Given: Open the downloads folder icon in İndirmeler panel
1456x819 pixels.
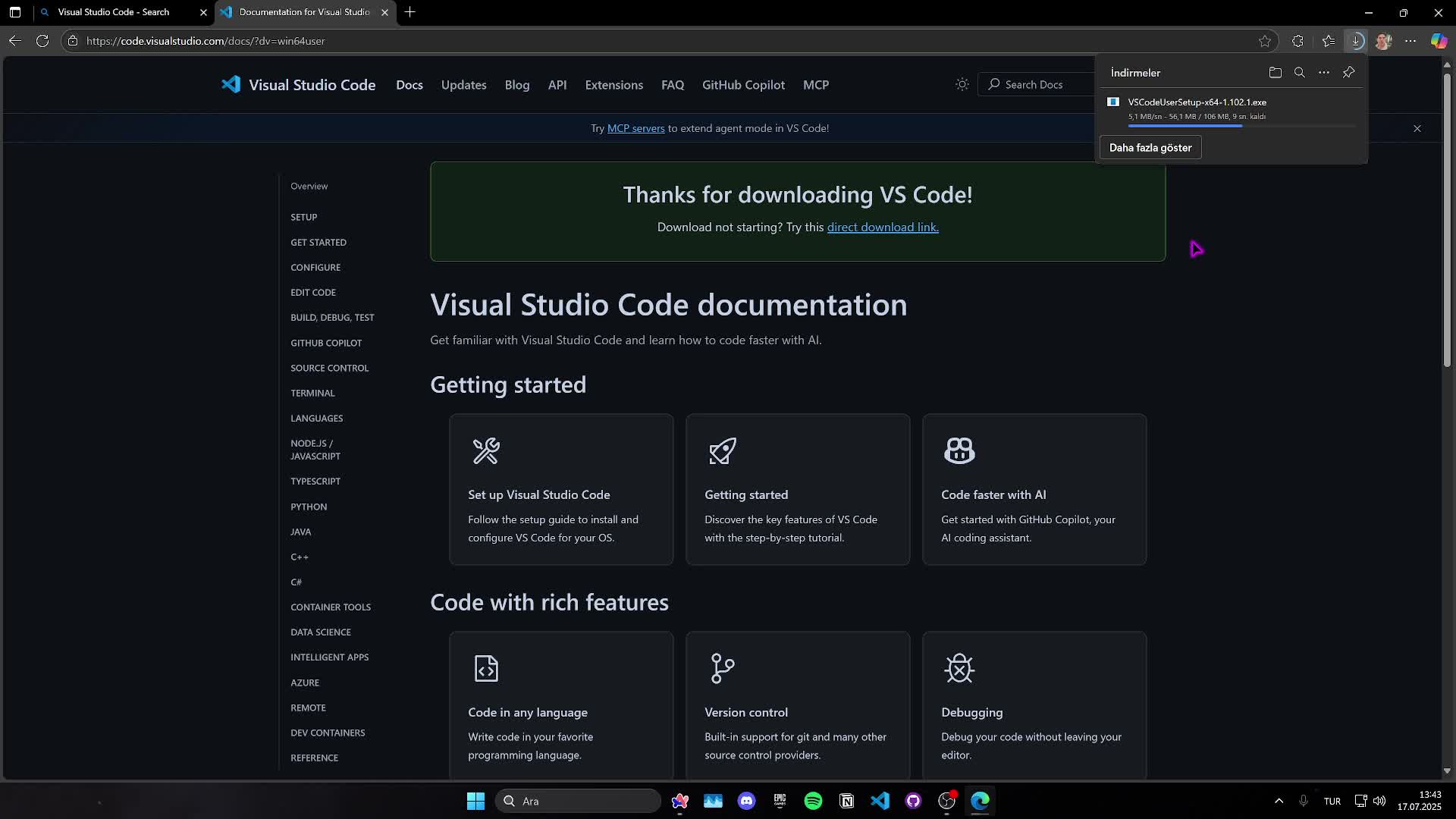Looking at the screenshot, I should [x=1275, y=73].
